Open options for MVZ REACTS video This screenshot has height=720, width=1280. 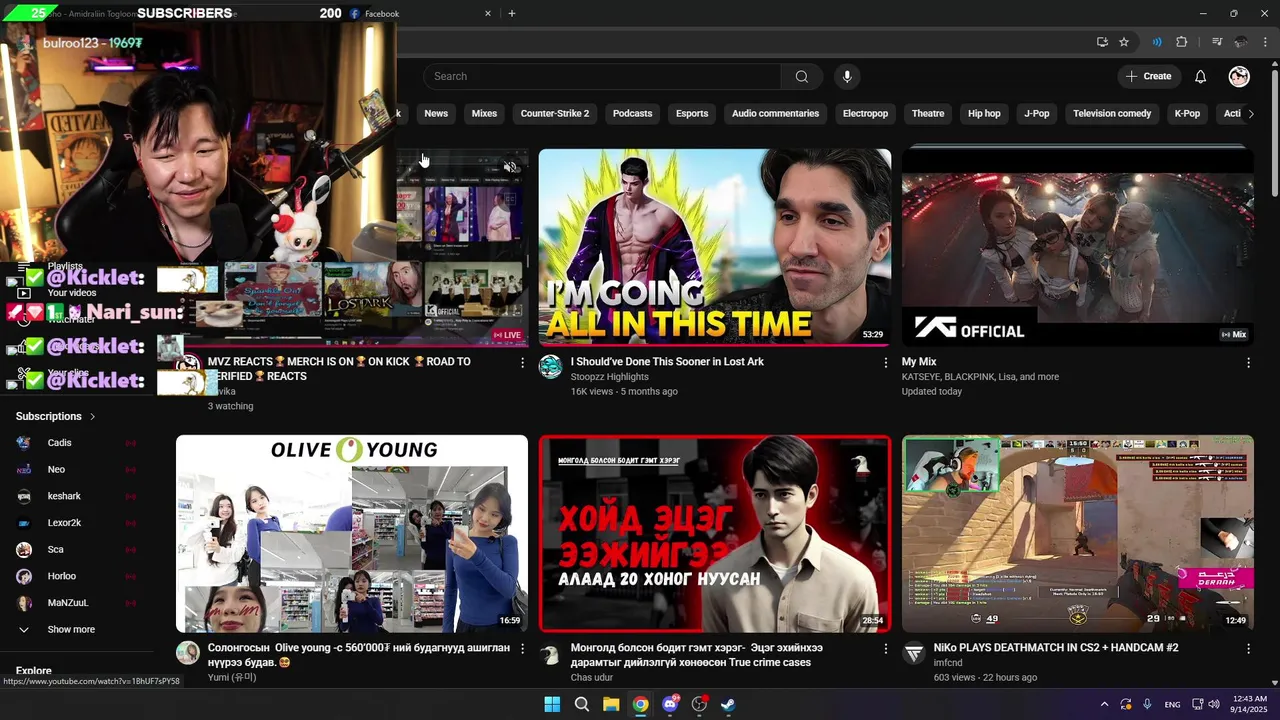tap(522, 362)
